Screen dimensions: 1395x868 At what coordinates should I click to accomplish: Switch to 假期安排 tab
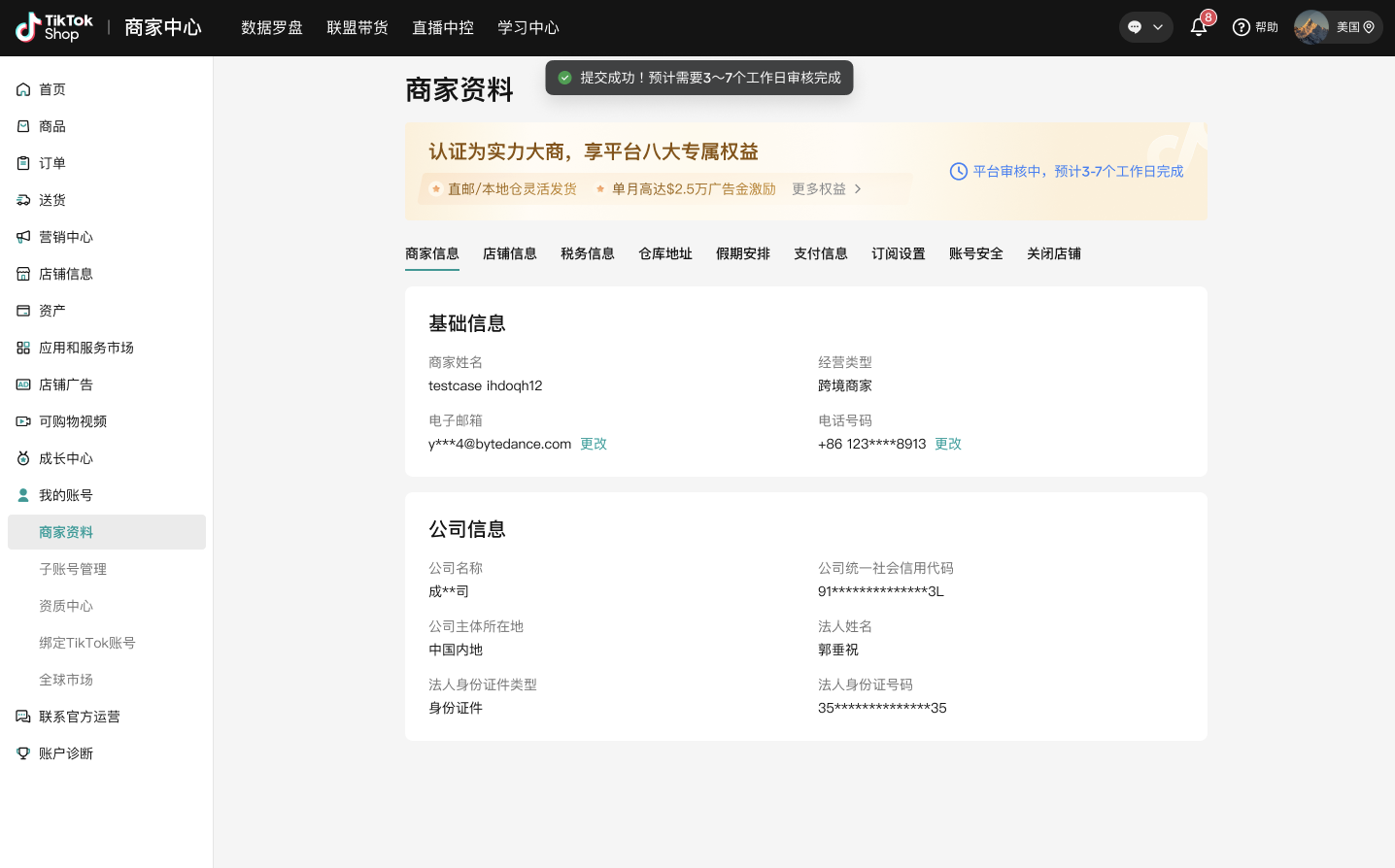pos(743,253)
